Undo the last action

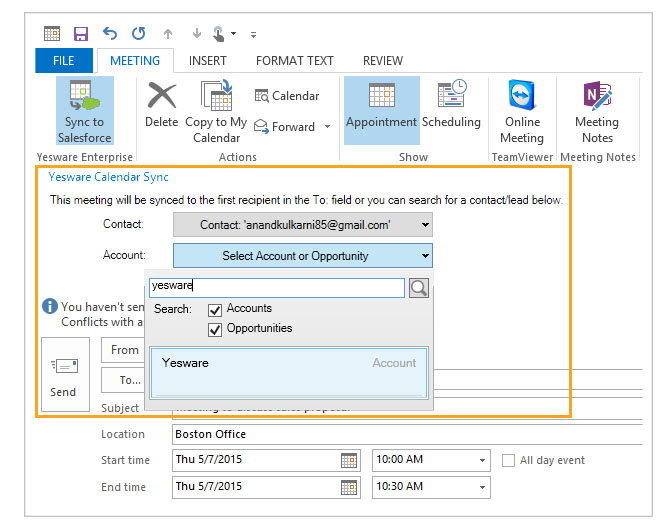point(109,33)
